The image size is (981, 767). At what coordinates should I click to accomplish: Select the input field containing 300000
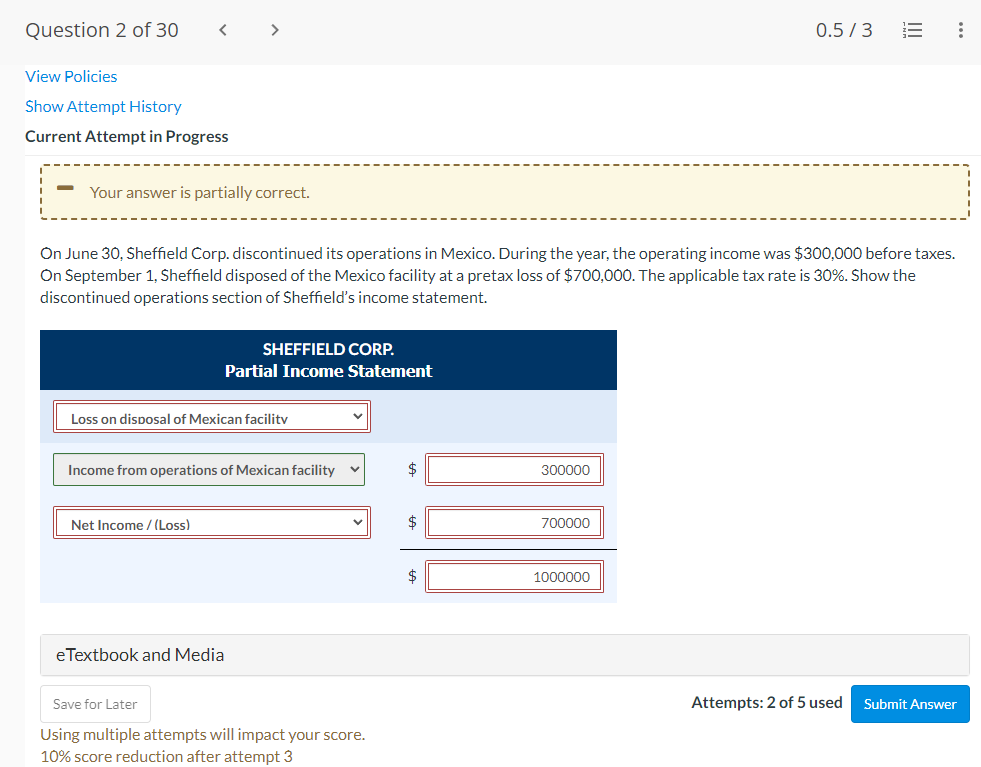pos(514,469)
